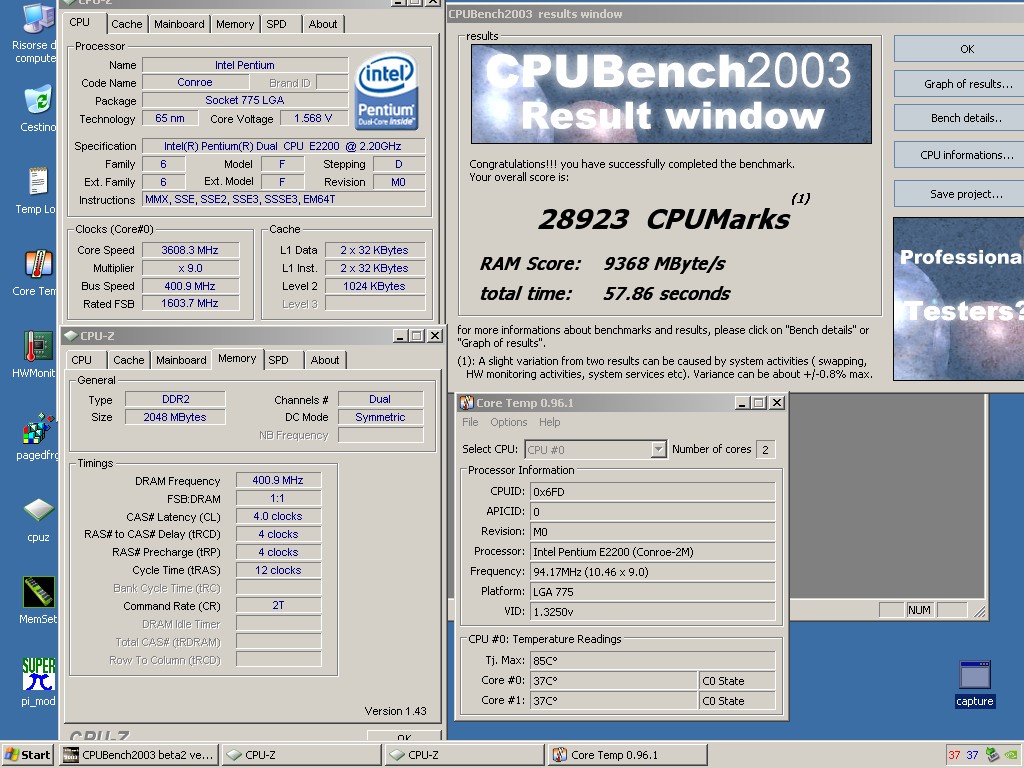Open the Options menu in Core Temp

509,422
